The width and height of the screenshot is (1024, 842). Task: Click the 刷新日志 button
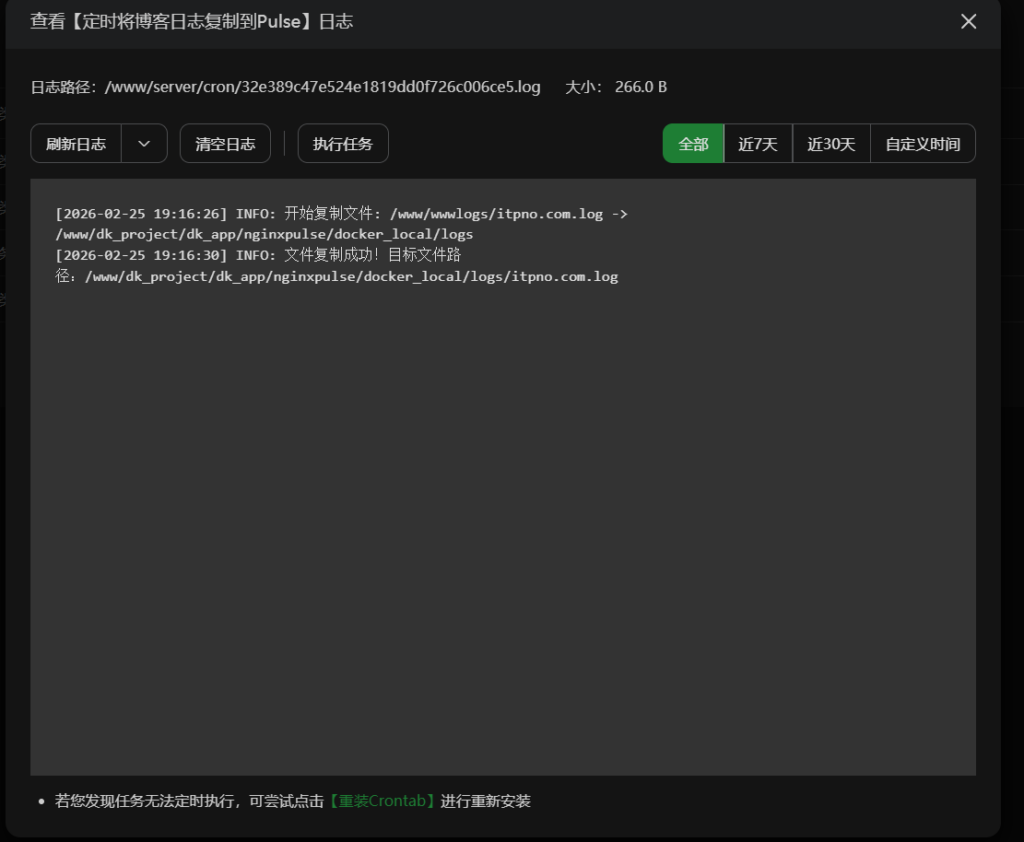point(76,144)
